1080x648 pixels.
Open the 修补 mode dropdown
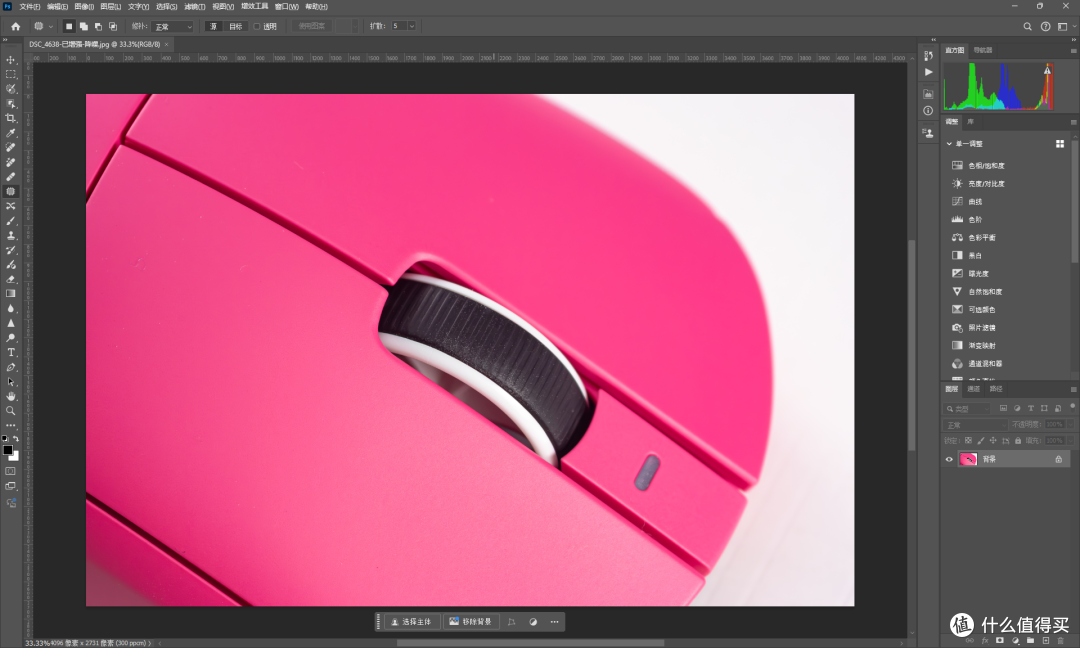[173, 26]
